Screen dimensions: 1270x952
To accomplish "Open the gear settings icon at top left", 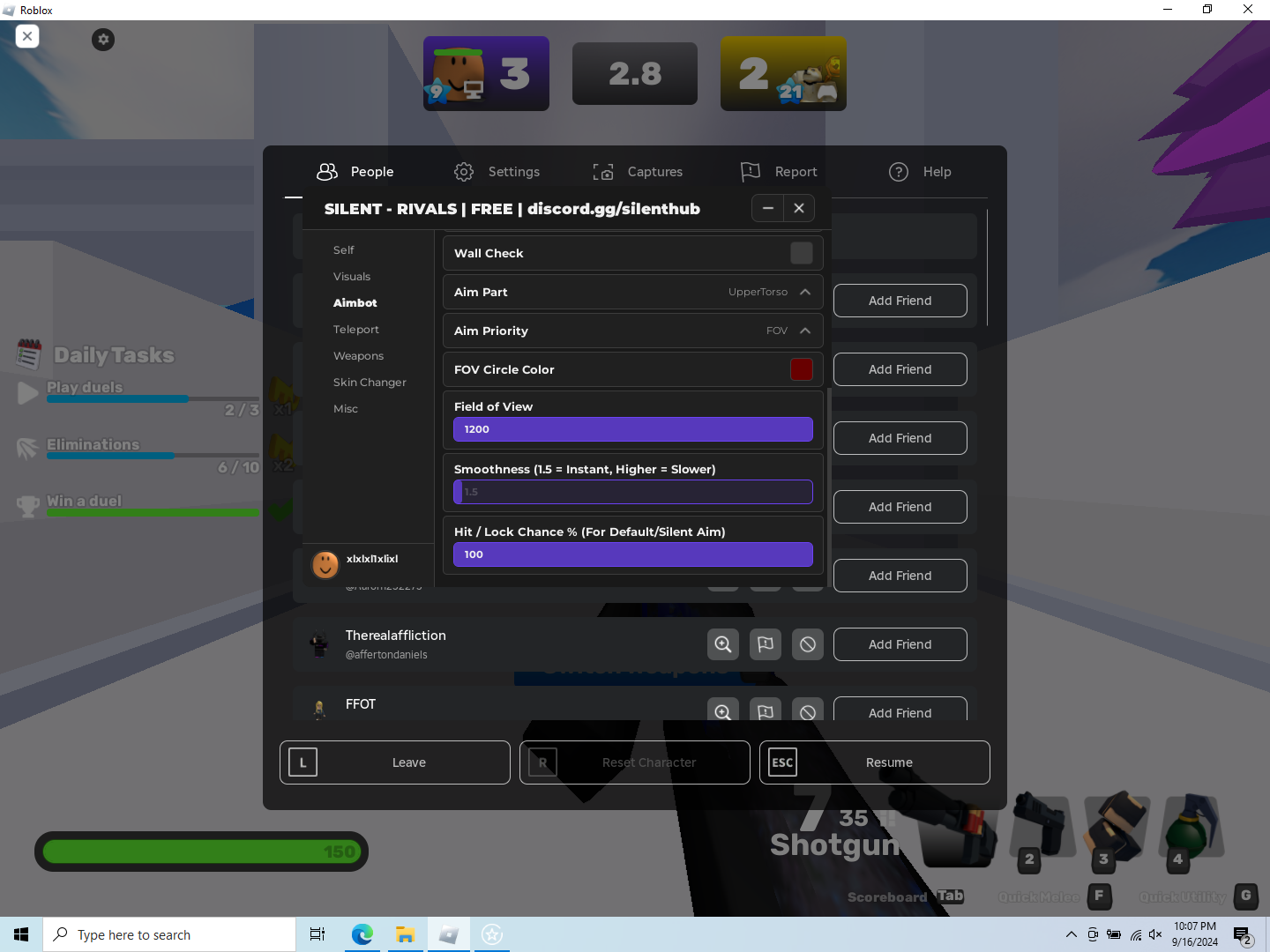I will click(103, 40).
